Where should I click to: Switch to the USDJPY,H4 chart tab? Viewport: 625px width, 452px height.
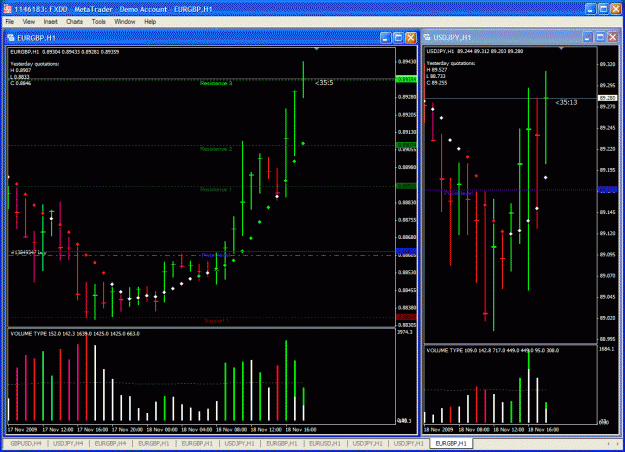pos(68,443)
